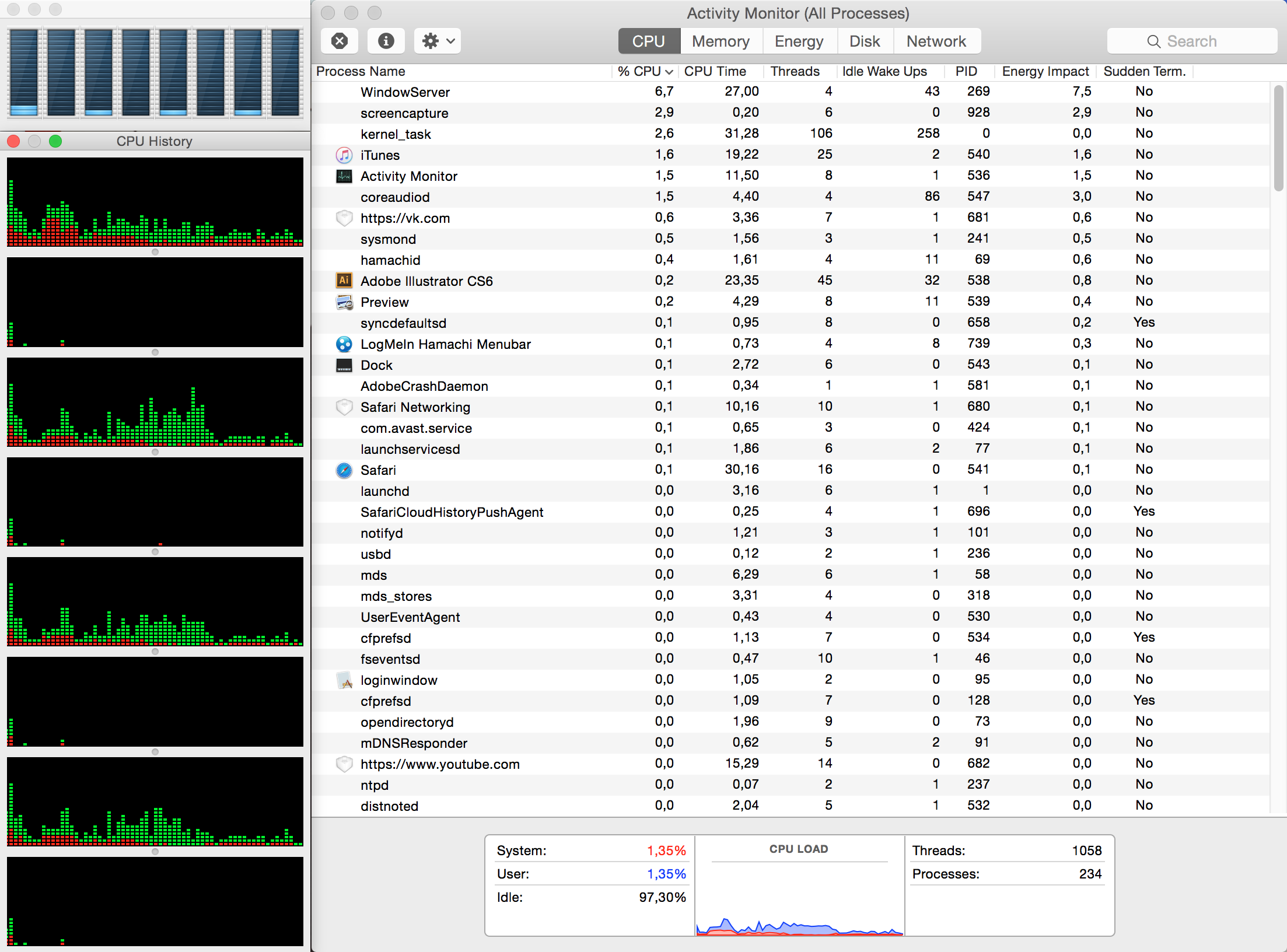Select the mDNSResponder process
This screenshot has width=1287, height=952.
coord(791,743)
